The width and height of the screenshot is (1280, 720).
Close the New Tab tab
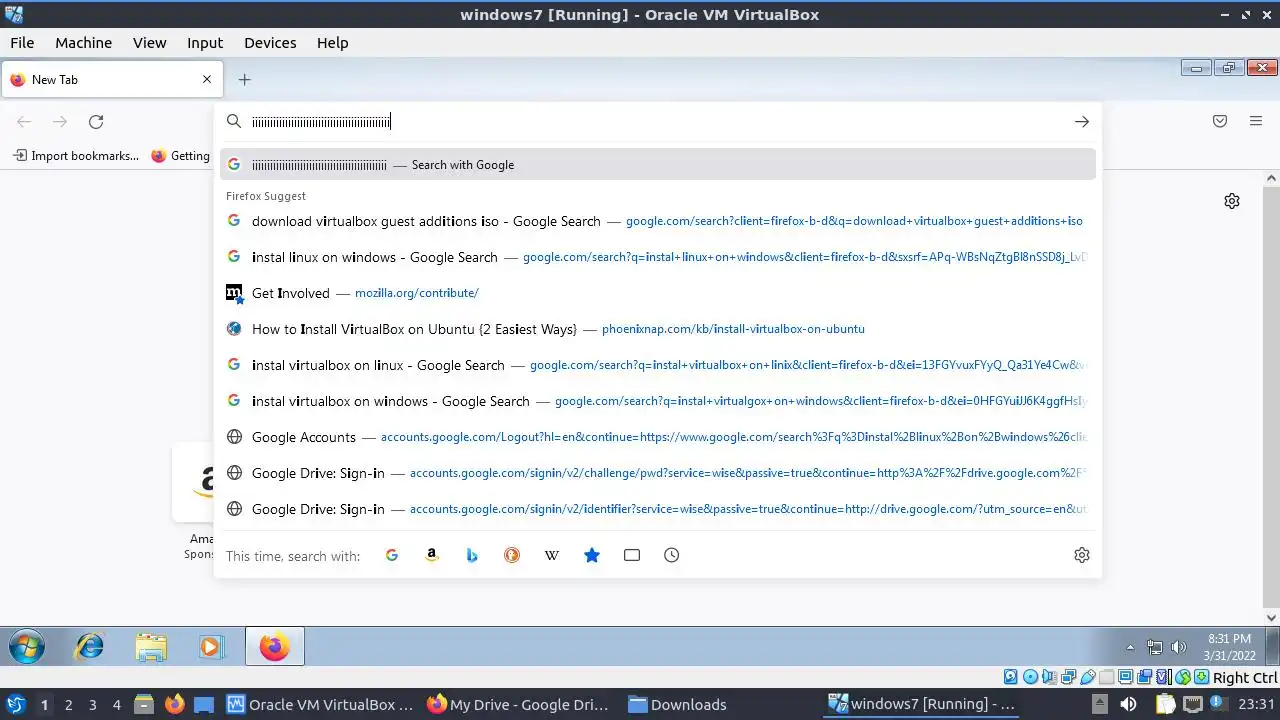[207, 80]
